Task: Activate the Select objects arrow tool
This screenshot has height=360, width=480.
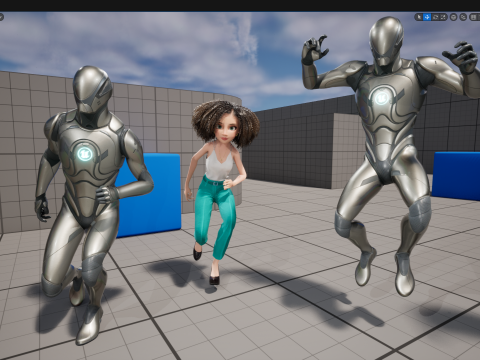Action: 419,17
